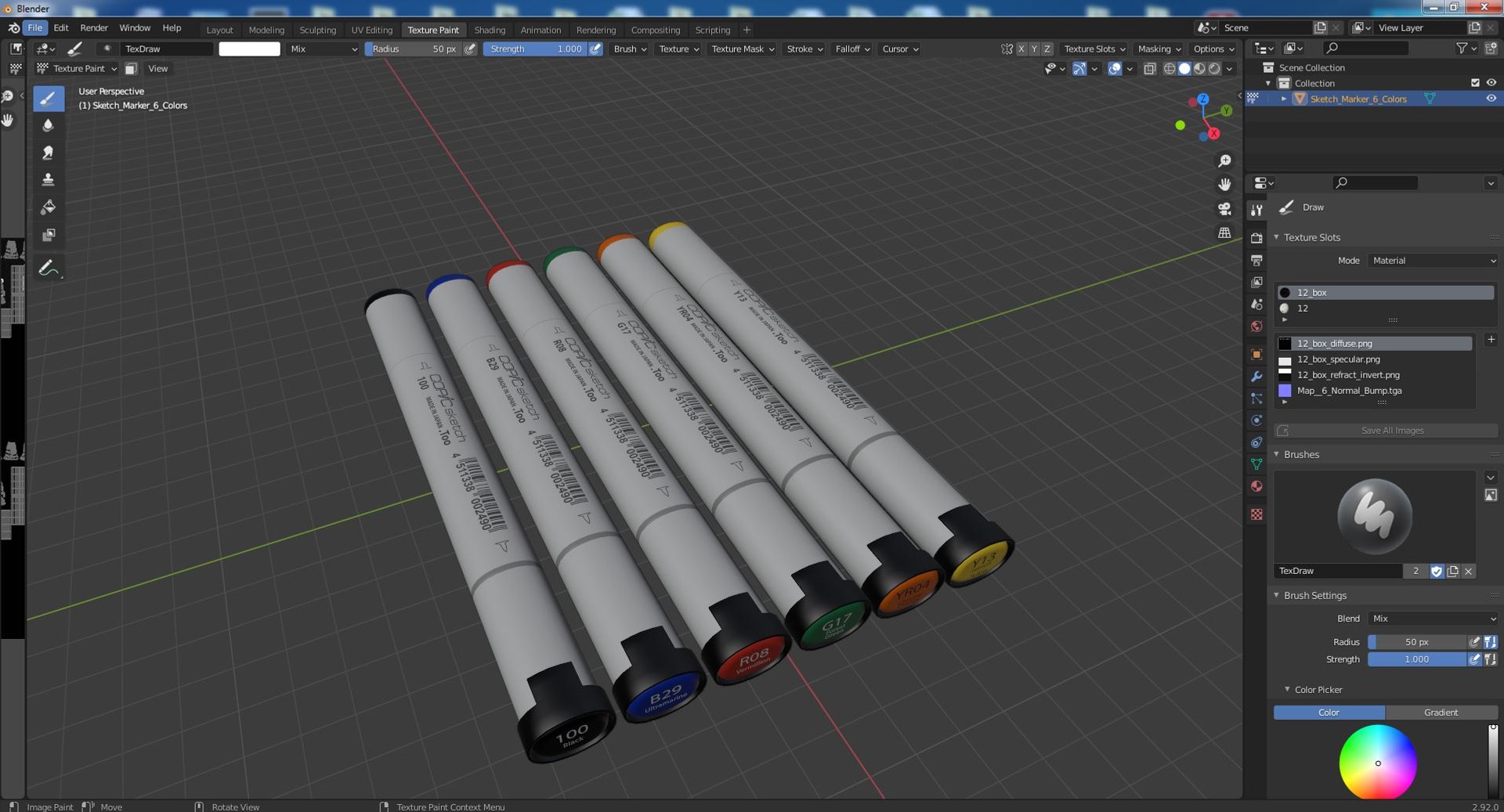Switch to the Shading workspace tab
1504x812 pixels.
coord(490,30)
